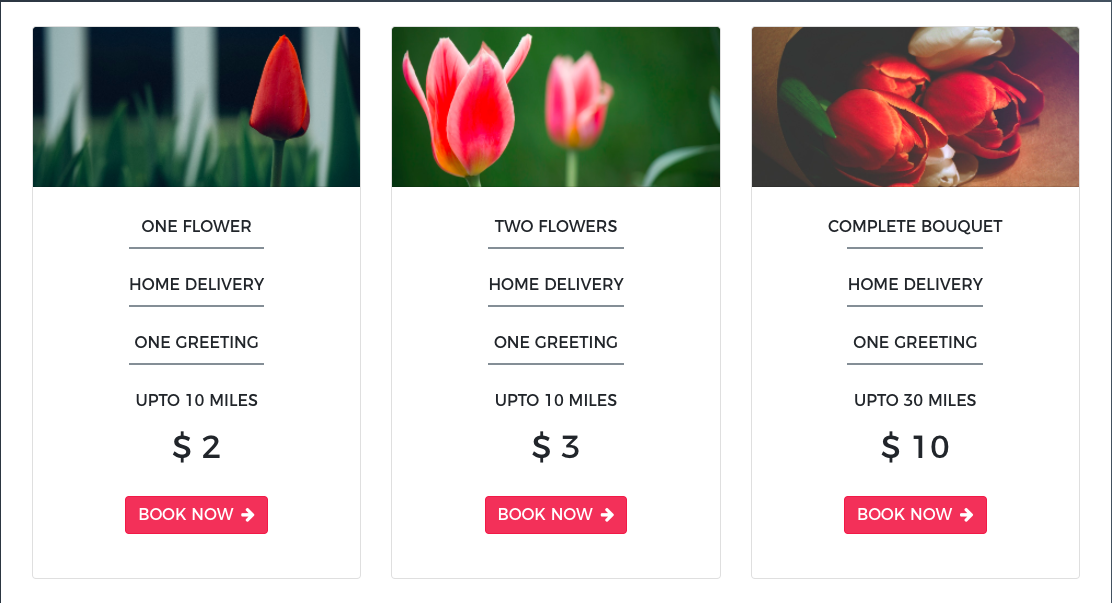The image size is (1112, 603).
Task: Select the single red tulip image
Action: (x=196, y=106)
